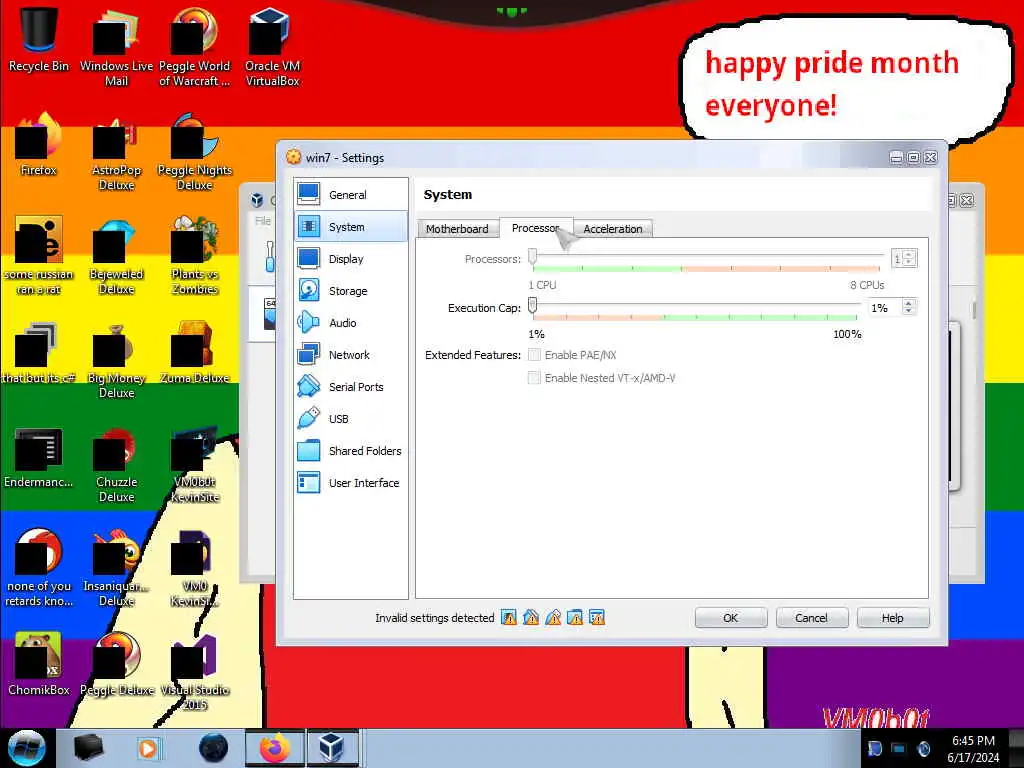Select Firefox desktop icon
The image size is (1024, 768).
coord(39,145)
